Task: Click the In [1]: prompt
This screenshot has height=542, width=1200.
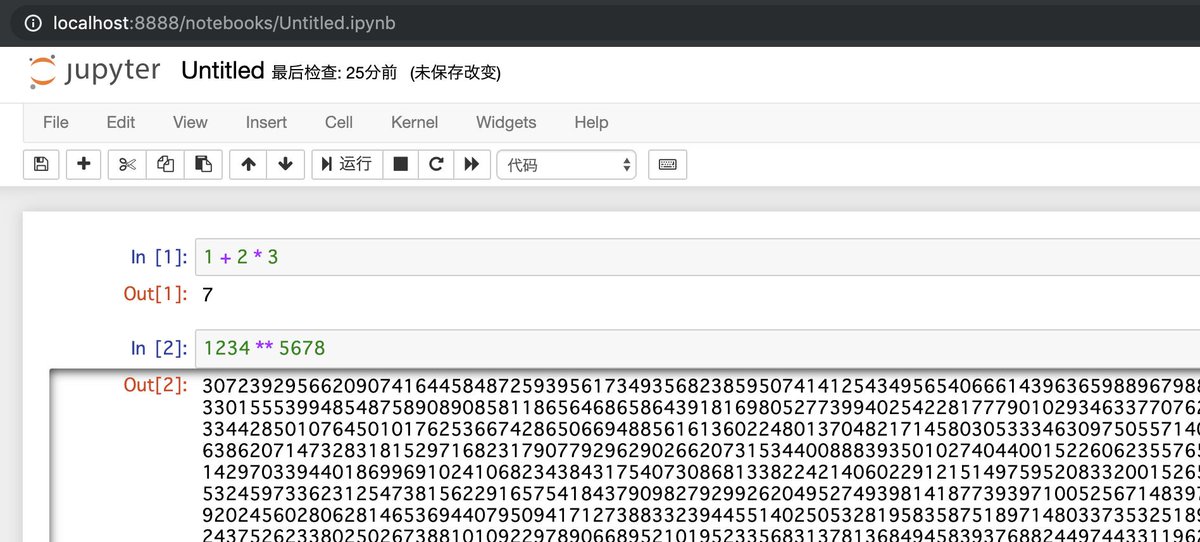Action: [x=159, y=257]
